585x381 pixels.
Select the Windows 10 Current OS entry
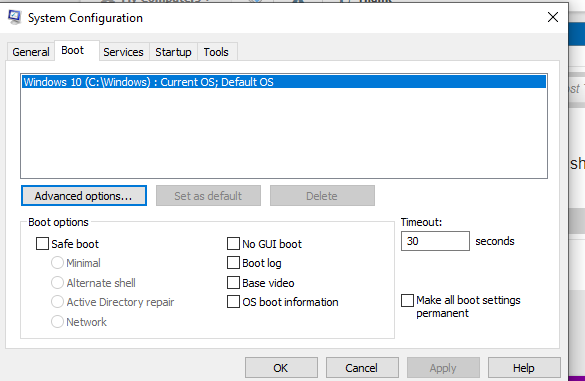(284, 82)
